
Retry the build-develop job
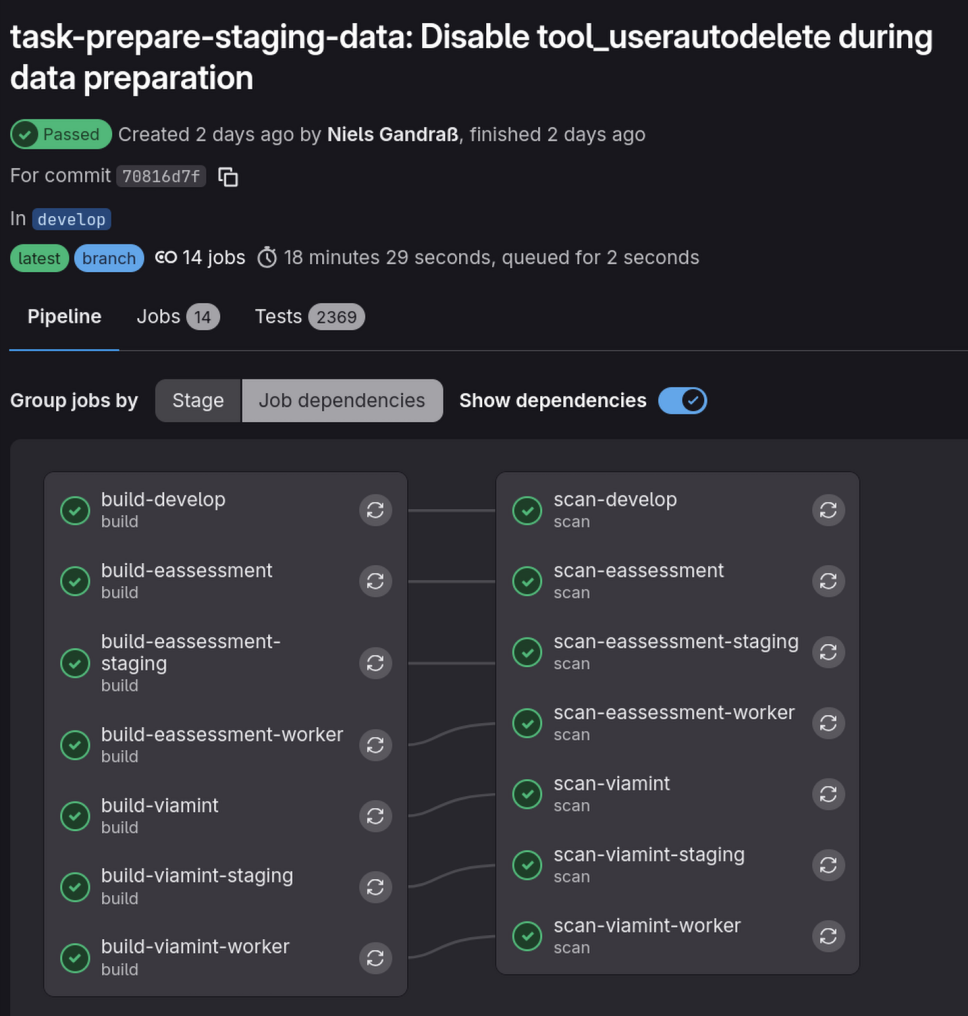tap(375, 510)
